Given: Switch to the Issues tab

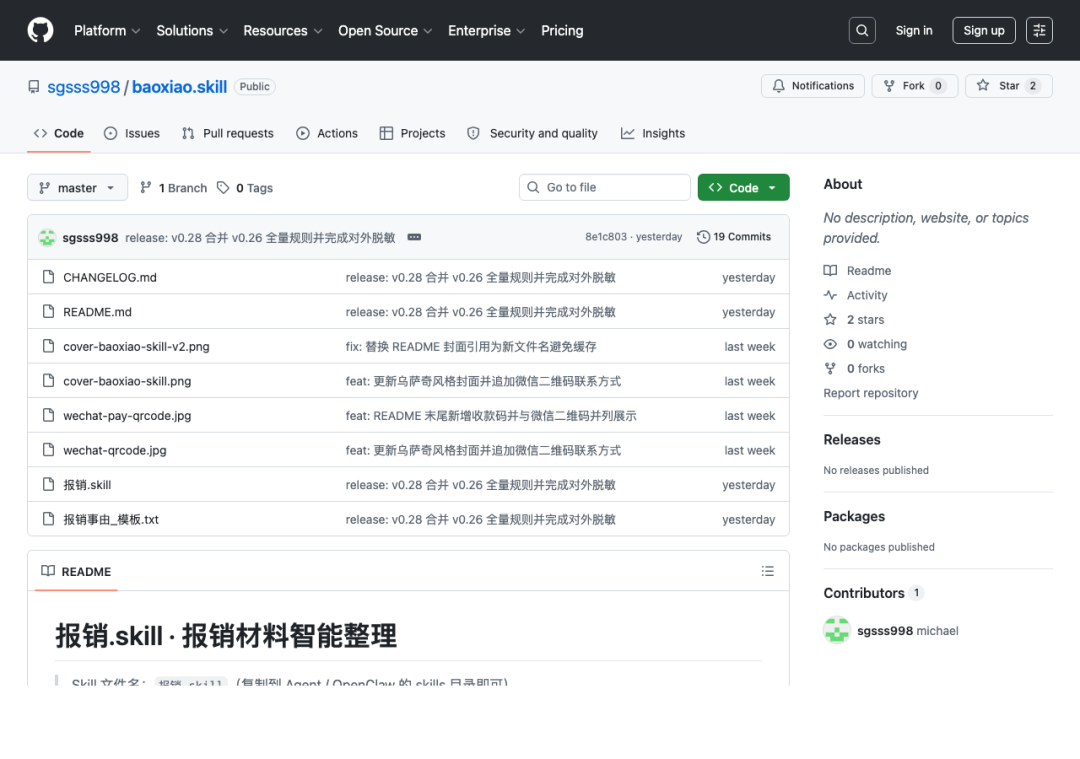Looking at the screenshot, I should tap(132, 133).
